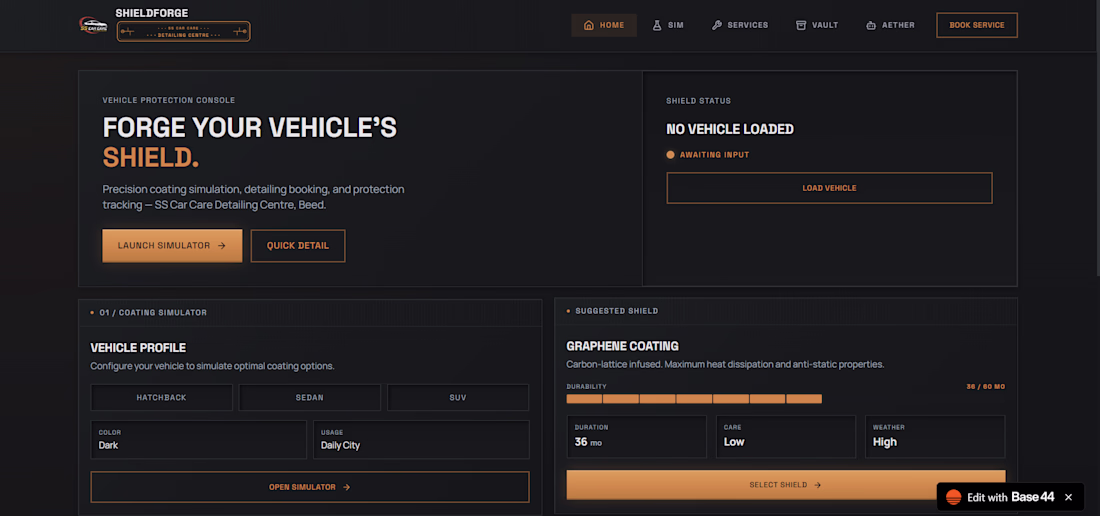Click the Awaiting Input status indicator
1100x516 pixels.
pyautogui.click(x=708, y=155)
